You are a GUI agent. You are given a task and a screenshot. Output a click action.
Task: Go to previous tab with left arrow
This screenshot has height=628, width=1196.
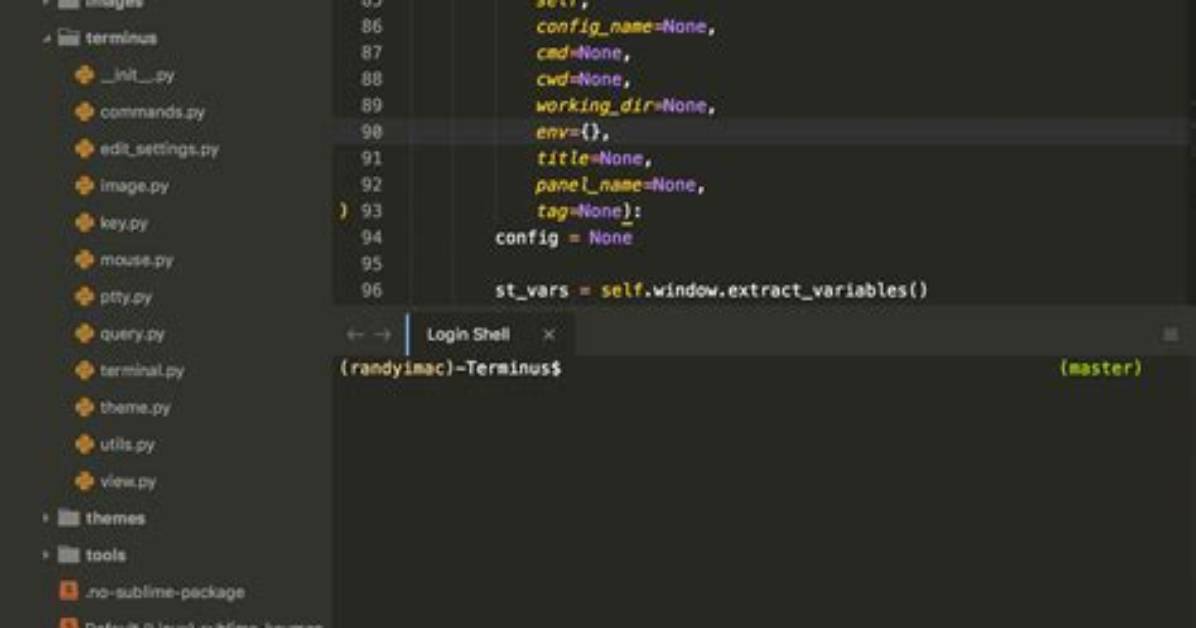(x=355, y=334)
